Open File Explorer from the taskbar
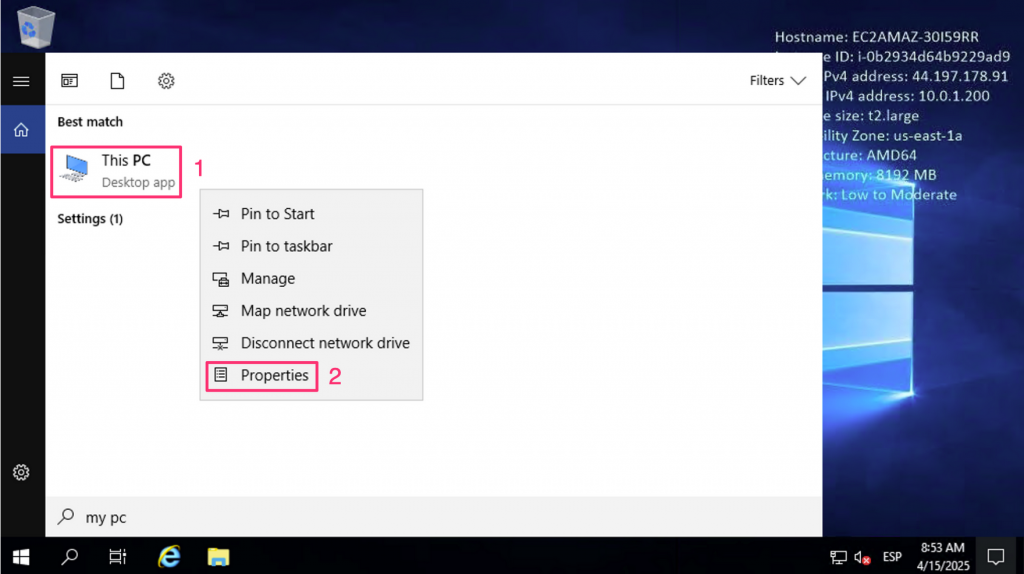The width and height of the screenshot is (1024, 574). coord(218,556)
